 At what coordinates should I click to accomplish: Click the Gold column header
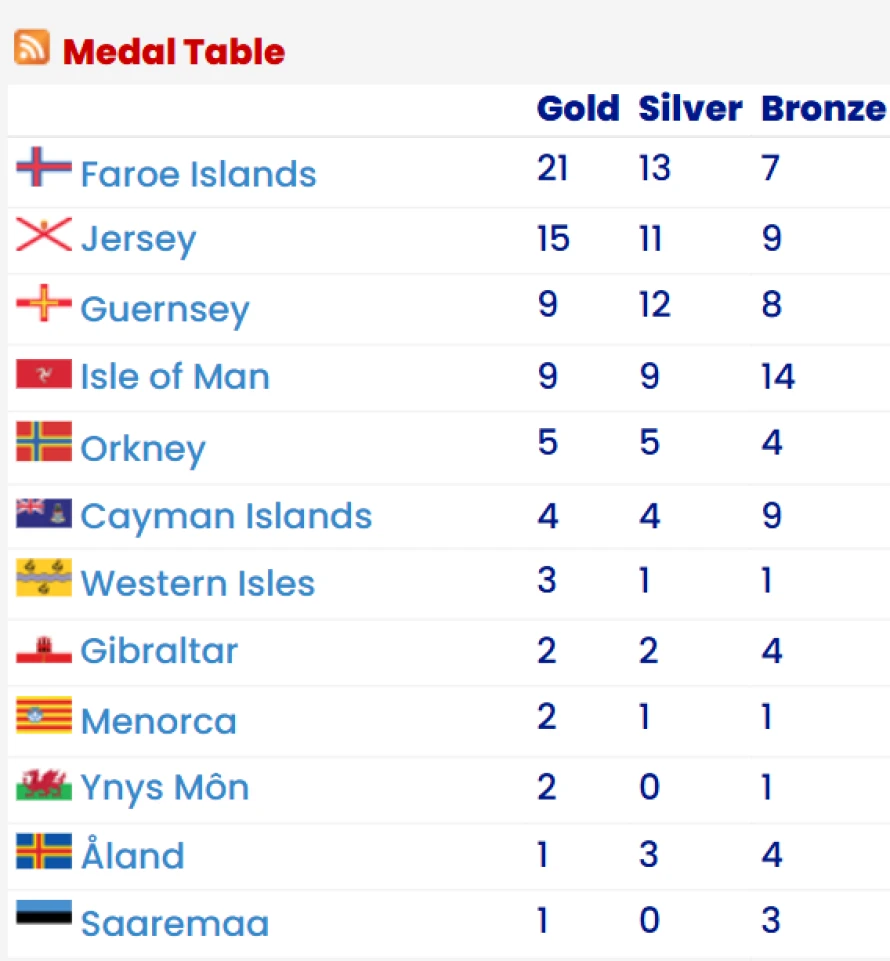[578, 108]
